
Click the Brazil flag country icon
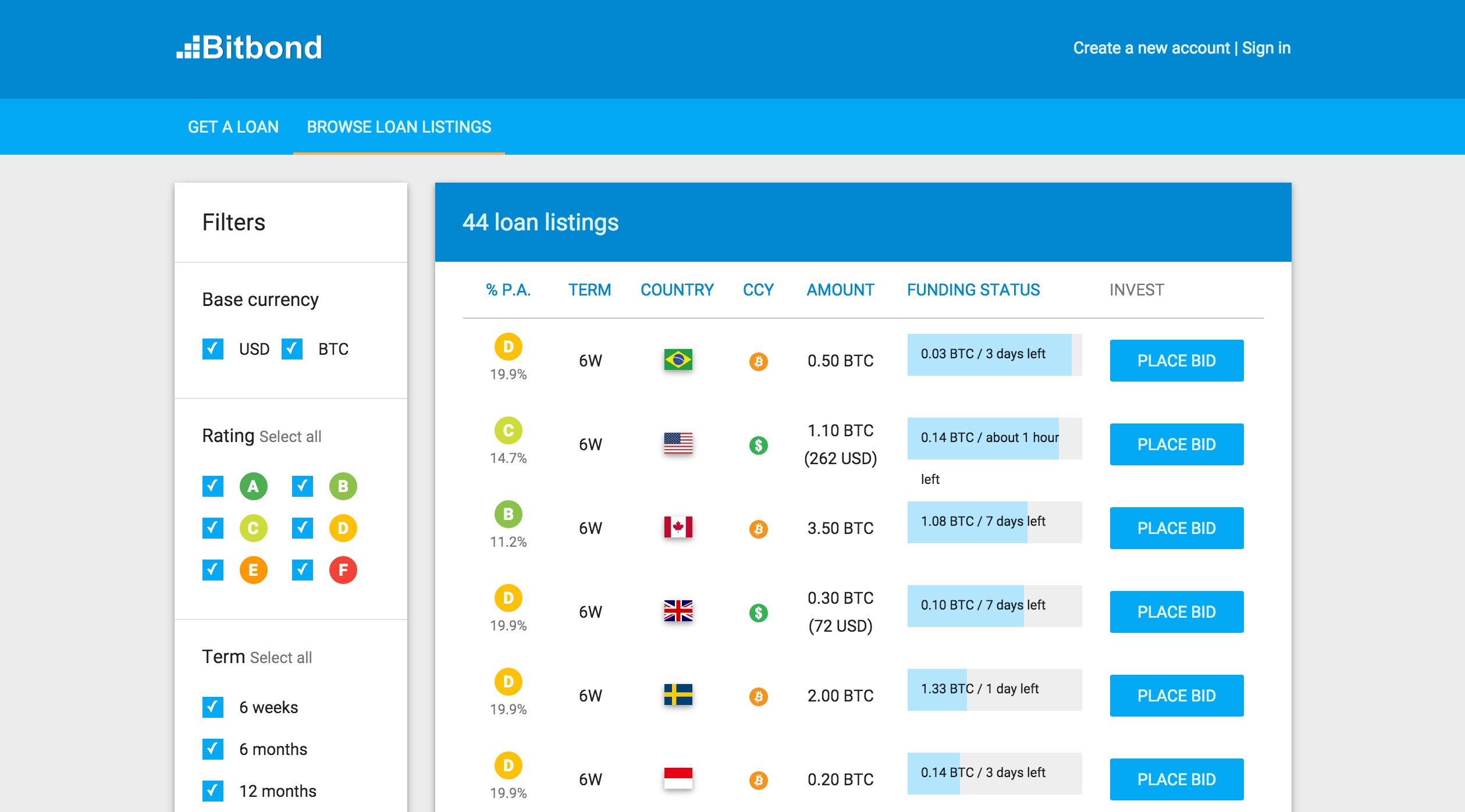tap(677, 360)
